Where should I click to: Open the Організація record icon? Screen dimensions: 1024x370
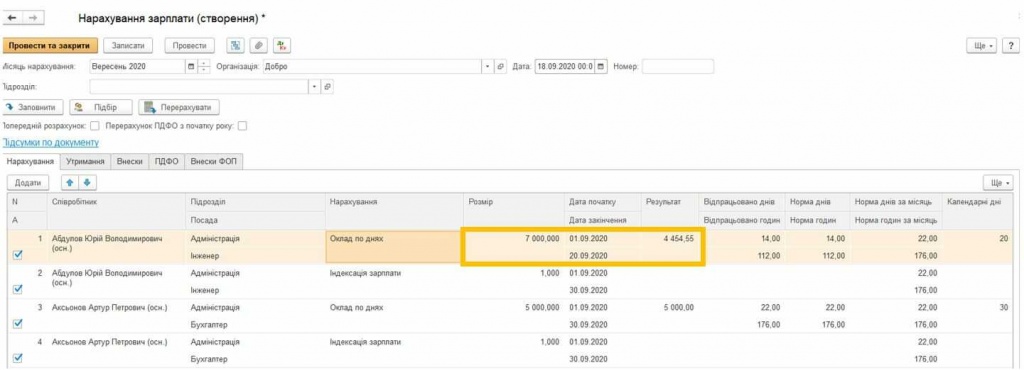(x=501, y=67)
